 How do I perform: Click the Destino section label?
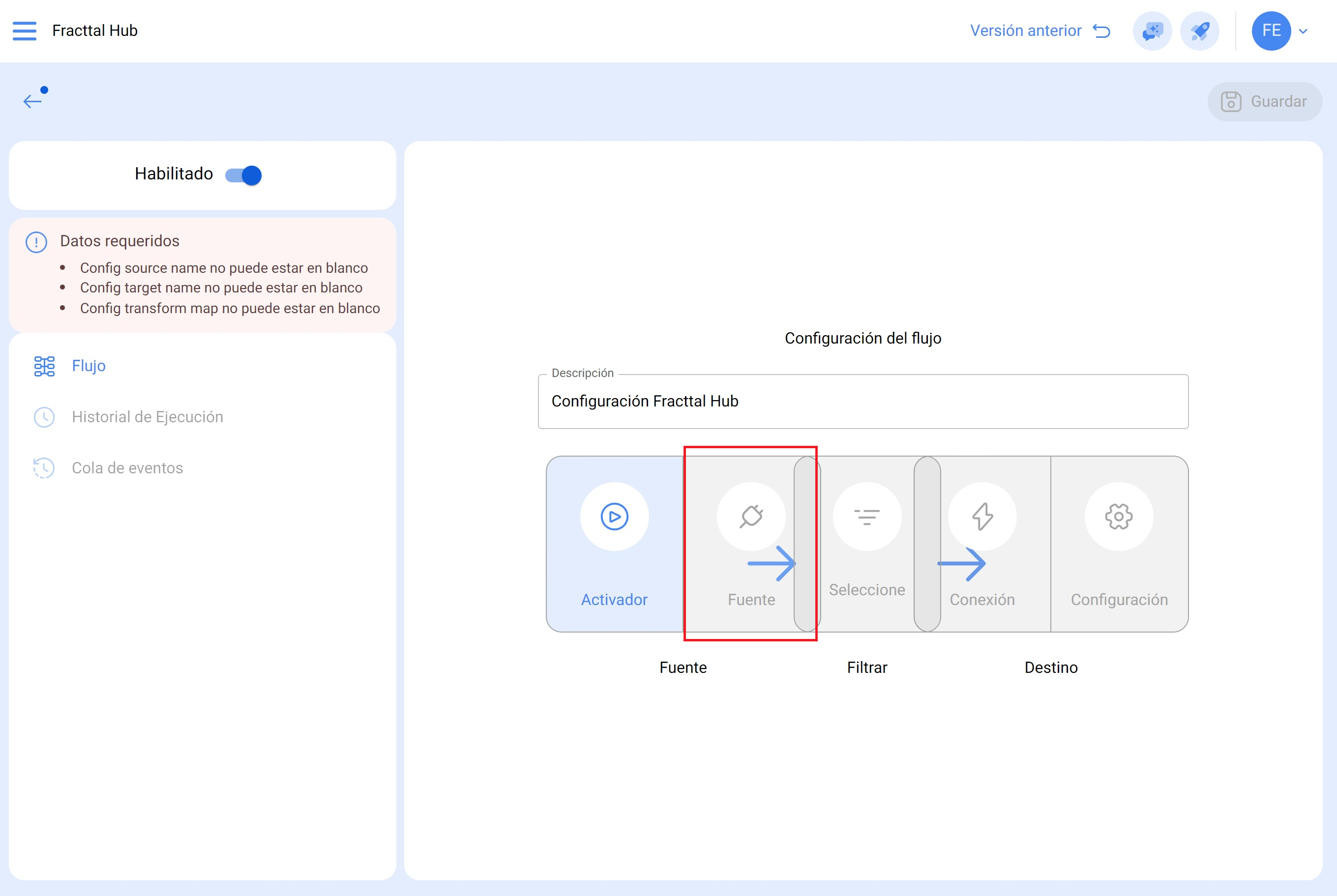point(1051,667)
